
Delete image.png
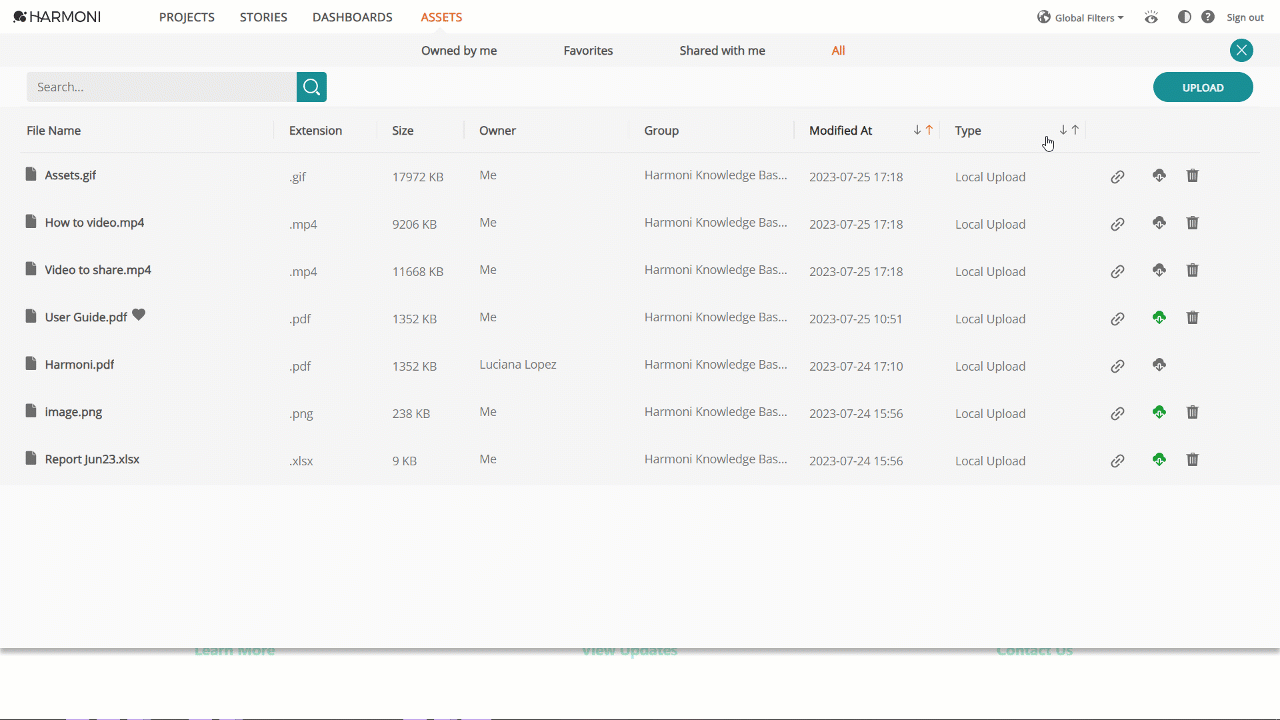coord(1192,412)
